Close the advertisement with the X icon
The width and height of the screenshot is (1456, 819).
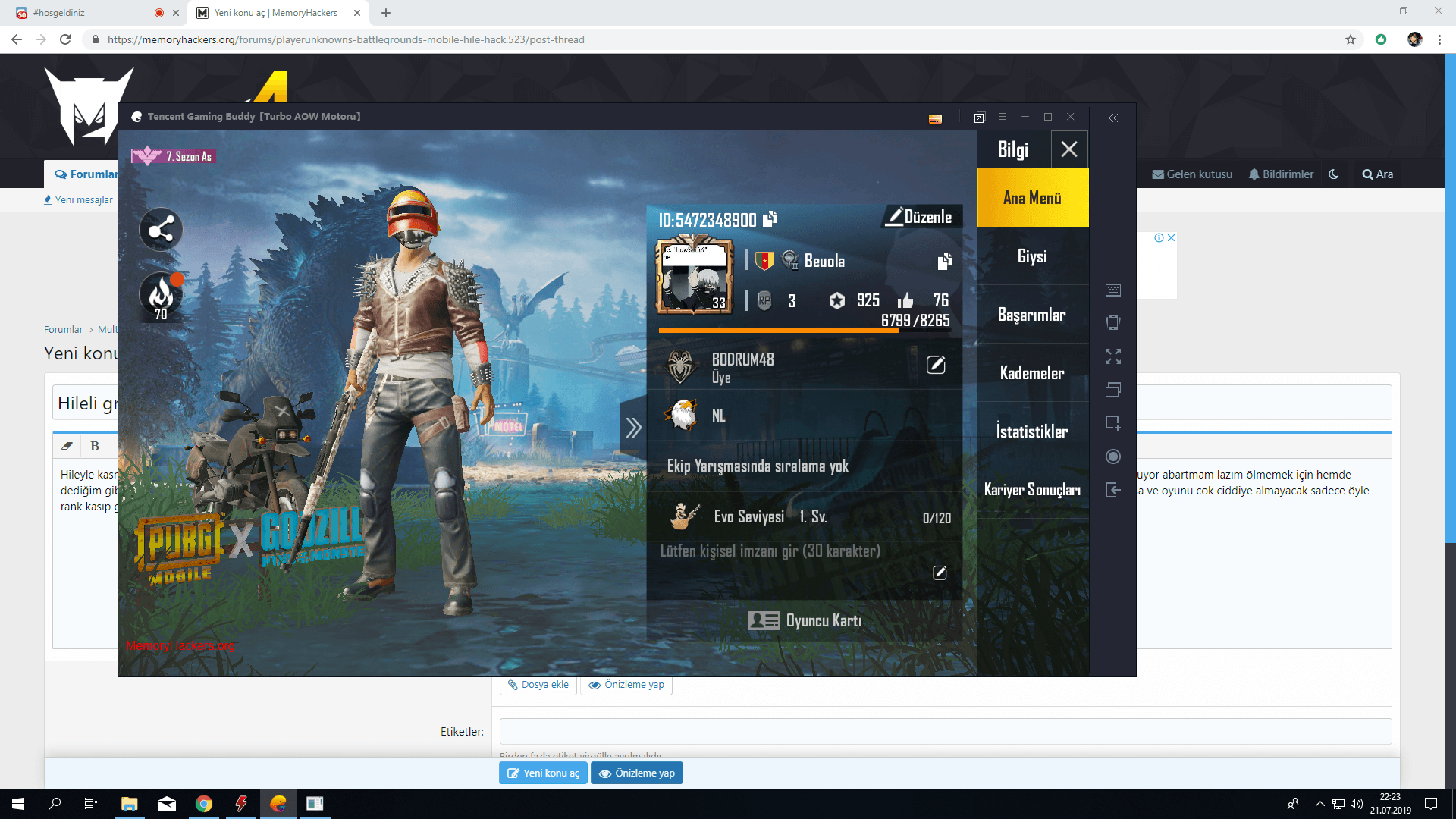tap(1171, 237)
